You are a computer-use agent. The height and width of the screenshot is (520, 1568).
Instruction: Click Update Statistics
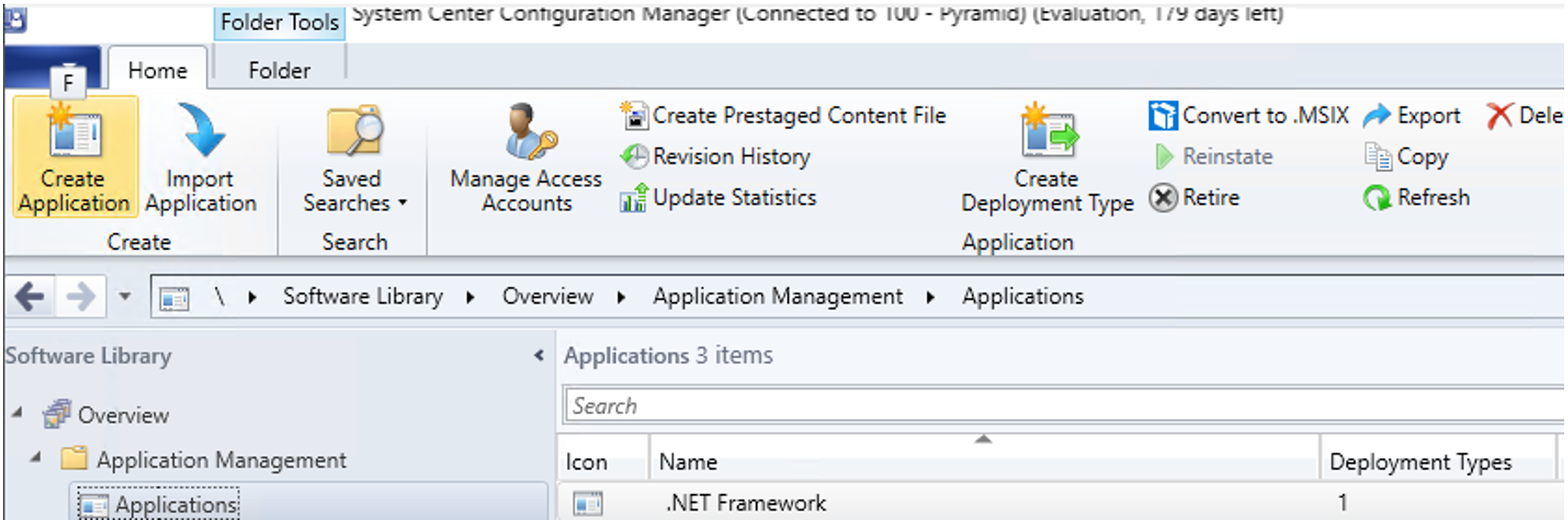718,198
